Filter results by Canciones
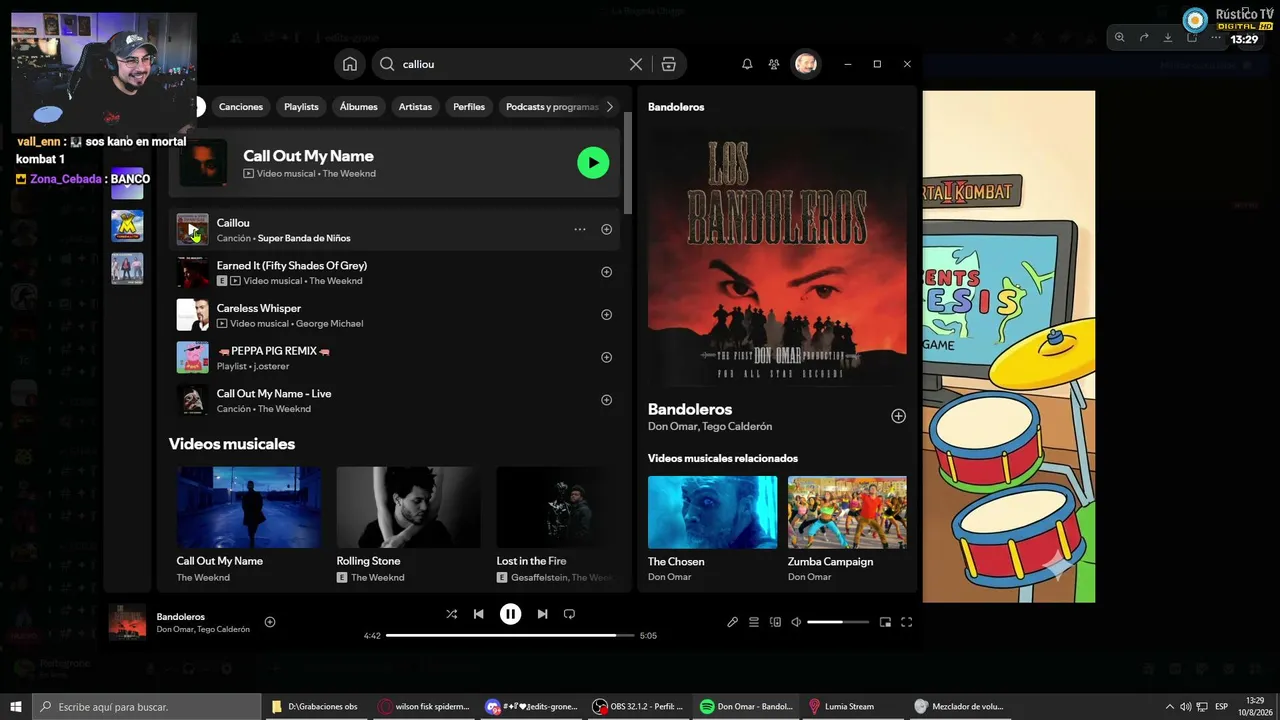Viewport: 1280px width, 720px height. click(x=241, y=107)
